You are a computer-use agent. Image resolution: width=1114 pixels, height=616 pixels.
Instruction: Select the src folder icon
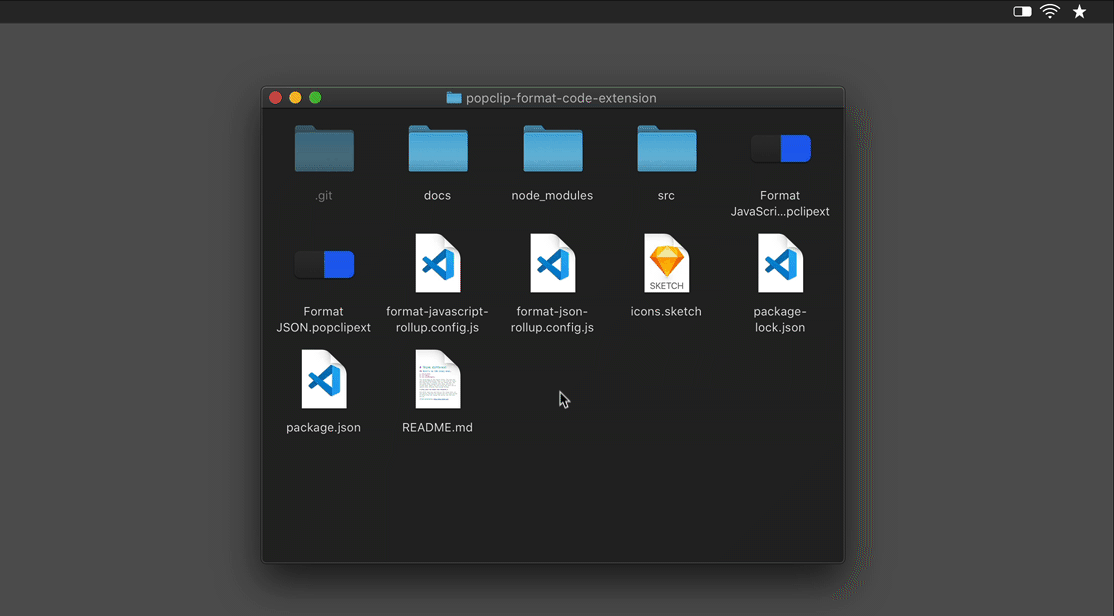[x=666, y=148]
